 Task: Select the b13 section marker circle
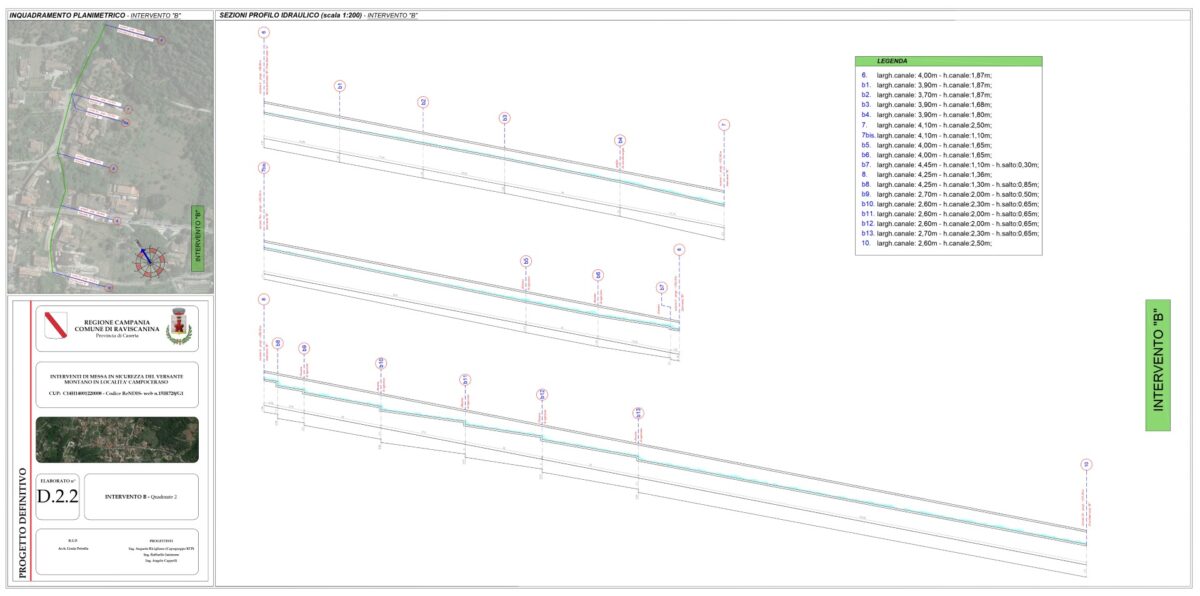coord(638,413)
